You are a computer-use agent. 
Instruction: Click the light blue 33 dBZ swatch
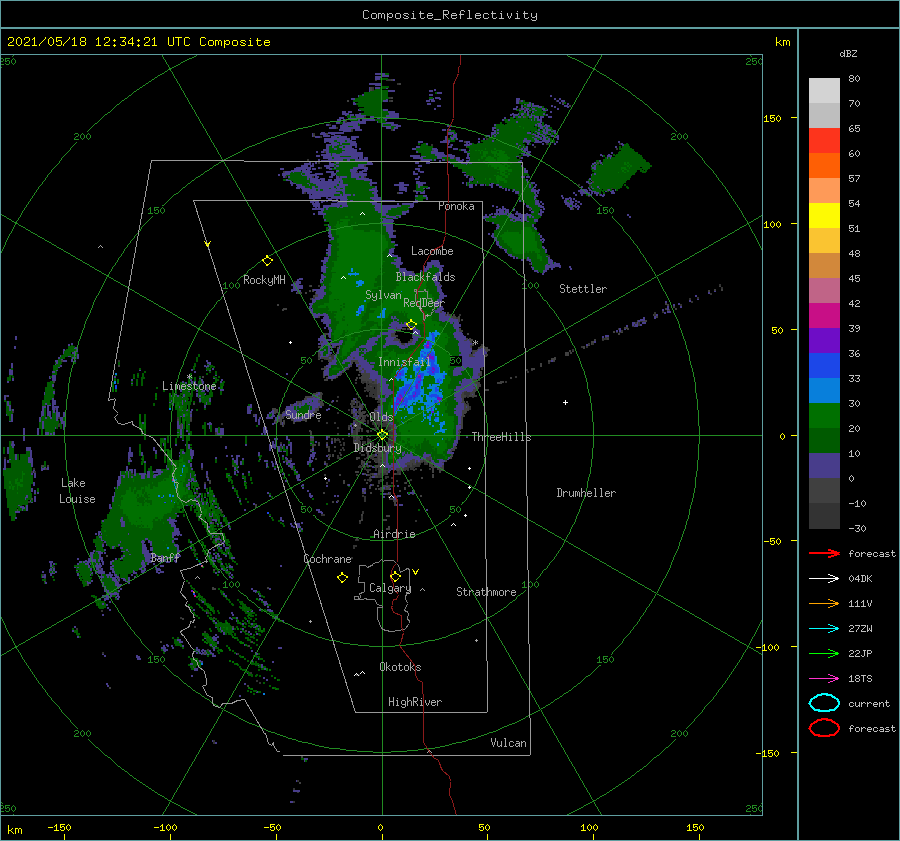[824, 391]
